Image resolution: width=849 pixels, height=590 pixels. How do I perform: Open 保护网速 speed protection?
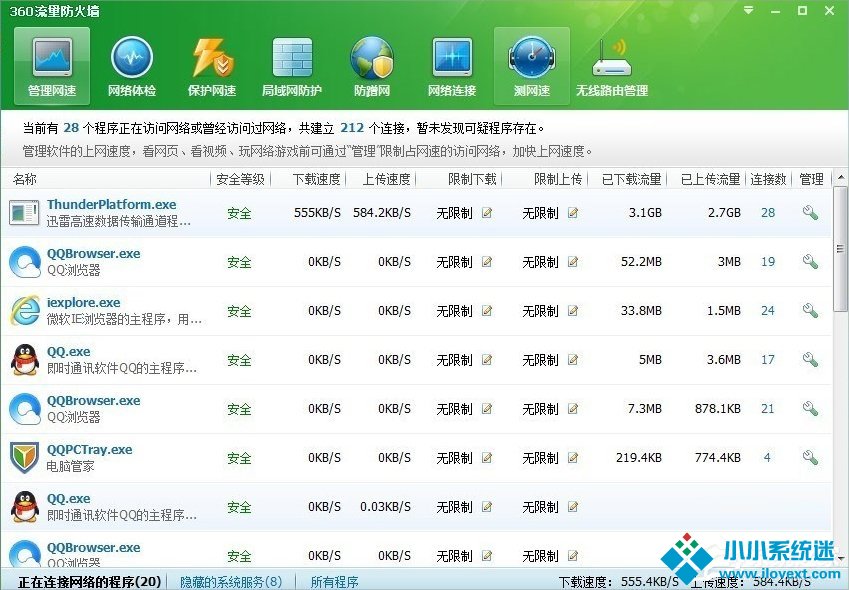point(212,65)
